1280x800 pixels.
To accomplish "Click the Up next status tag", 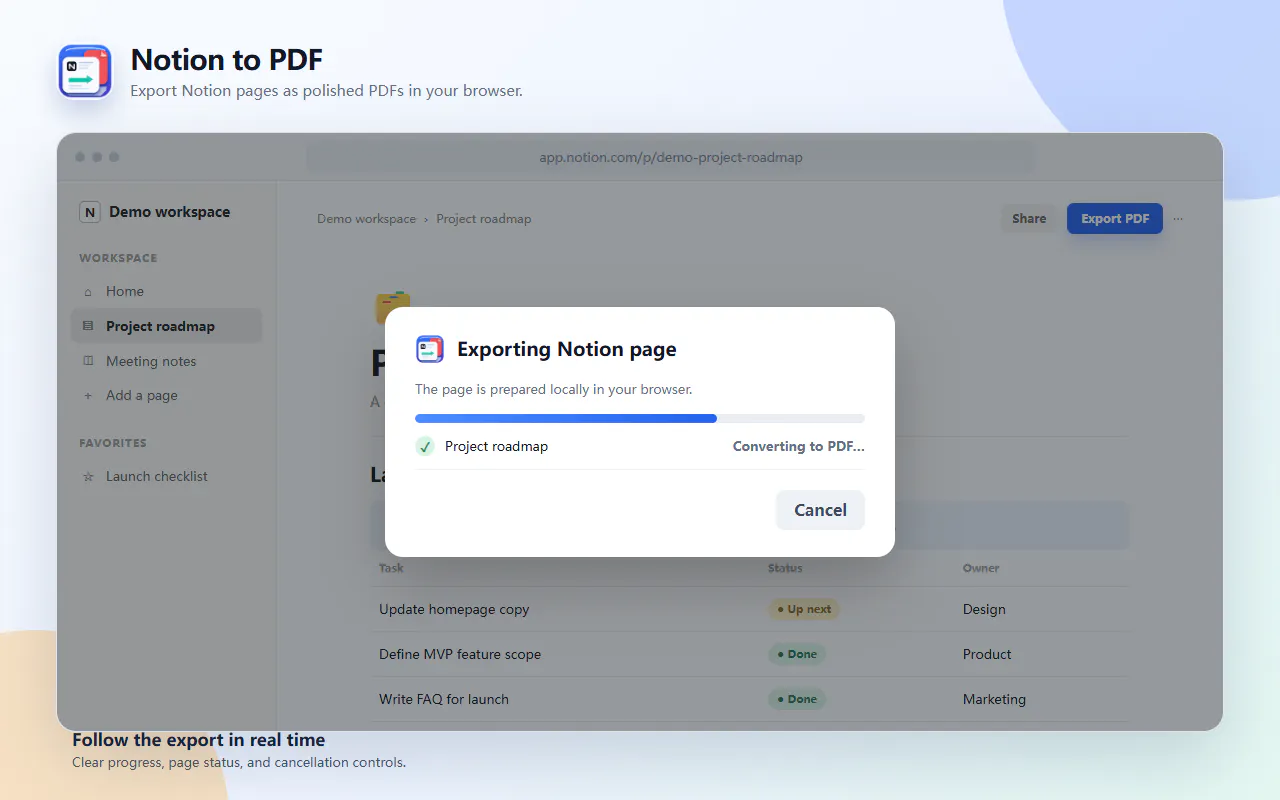I will pyautogui.click(x=803, y=609).
